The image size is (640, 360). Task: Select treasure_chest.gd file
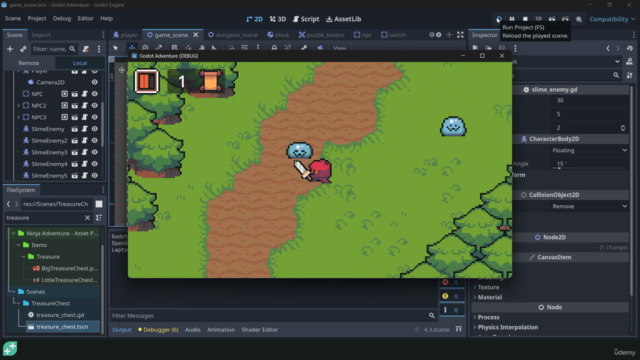coord(60,315)
